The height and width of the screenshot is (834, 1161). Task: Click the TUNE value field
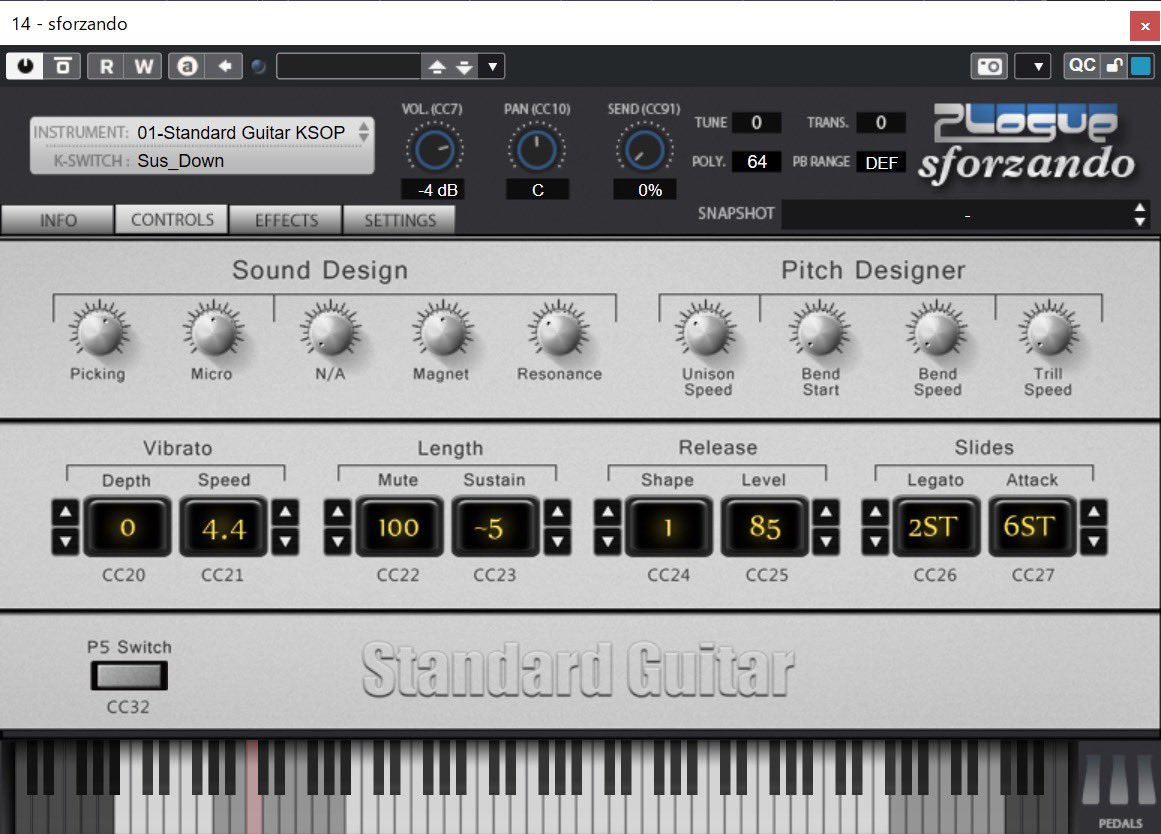click(x=756, y=122)
